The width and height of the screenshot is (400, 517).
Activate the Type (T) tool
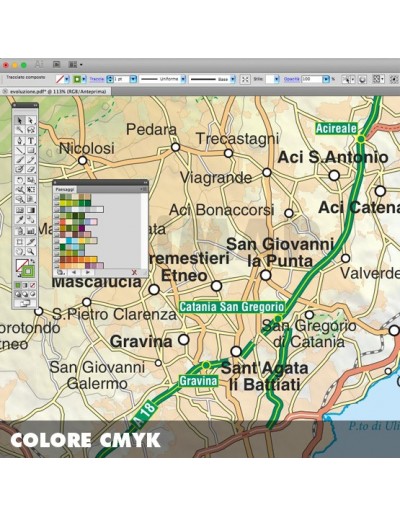coord(31,140)
